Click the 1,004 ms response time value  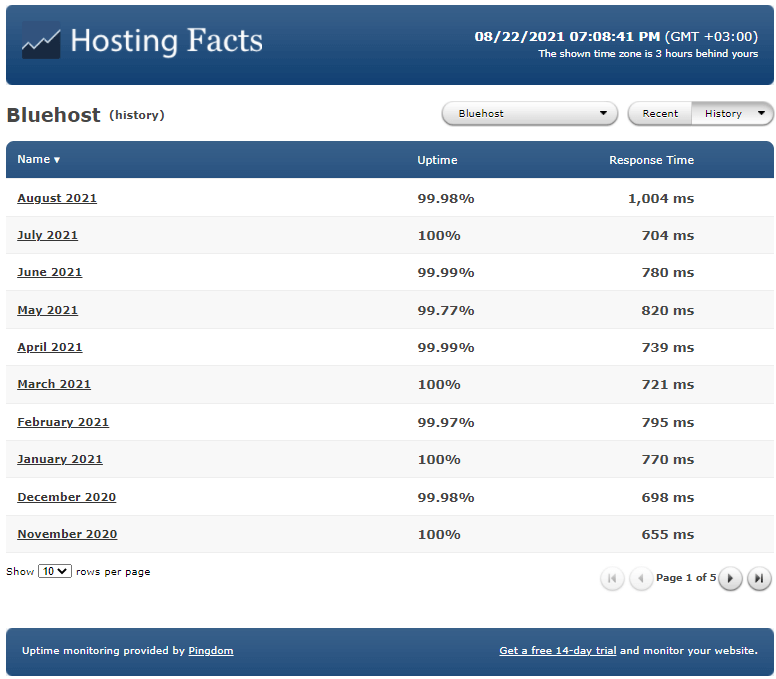[661, 198]
